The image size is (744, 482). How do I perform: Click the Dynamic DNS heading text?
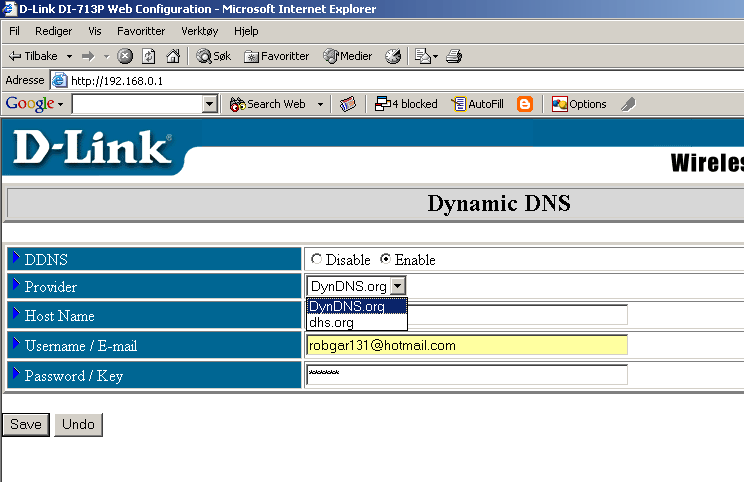pyautogui.click(x=499, y=204)
